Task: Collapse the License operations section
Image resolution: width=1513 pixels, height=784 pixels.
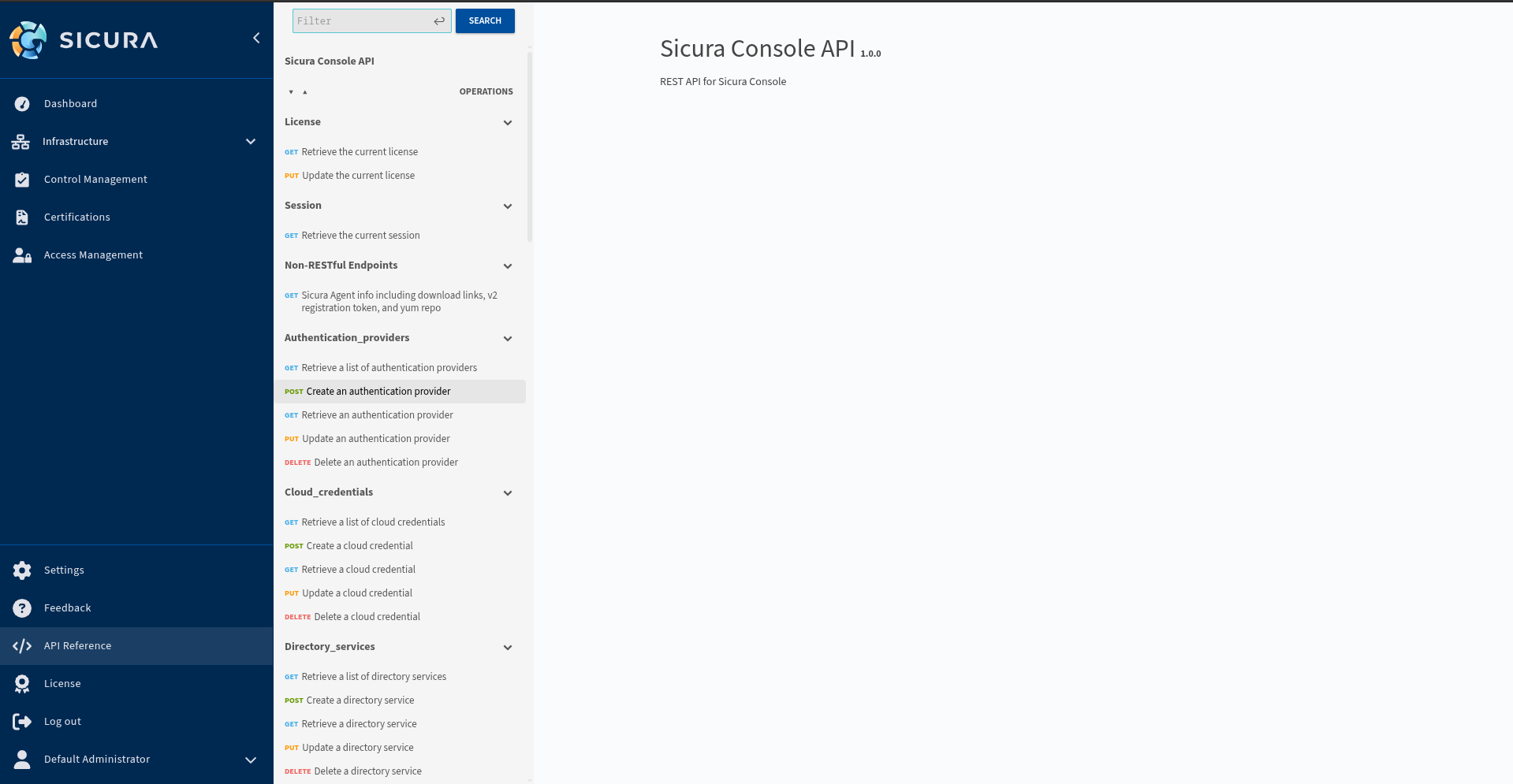Action: (508, 123)
